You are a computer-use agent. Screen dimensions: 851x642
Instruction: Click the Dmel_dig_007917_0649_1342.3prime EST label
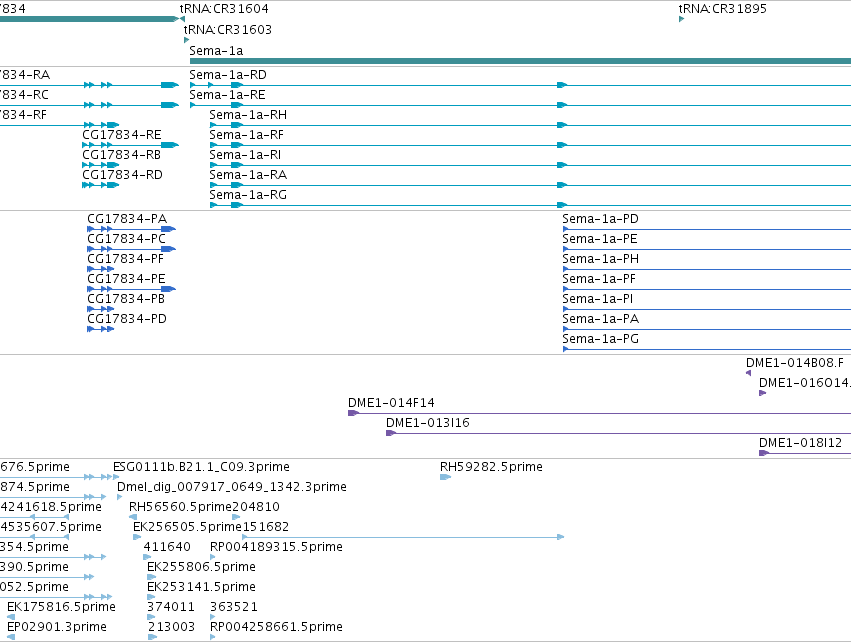[x=232, y=487]
